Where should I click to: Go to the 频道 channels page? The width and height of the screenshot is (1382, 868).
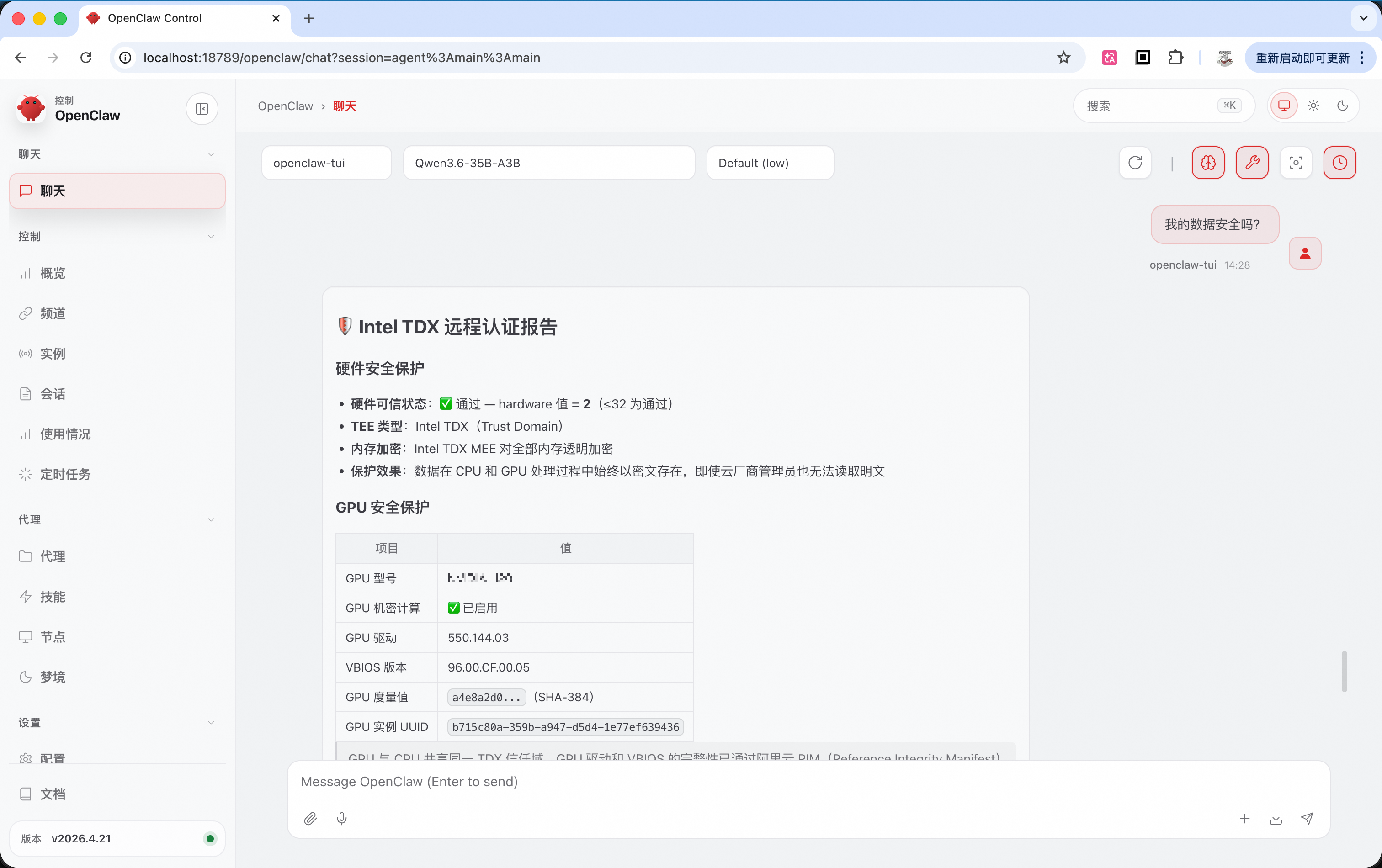coord(117,313)
